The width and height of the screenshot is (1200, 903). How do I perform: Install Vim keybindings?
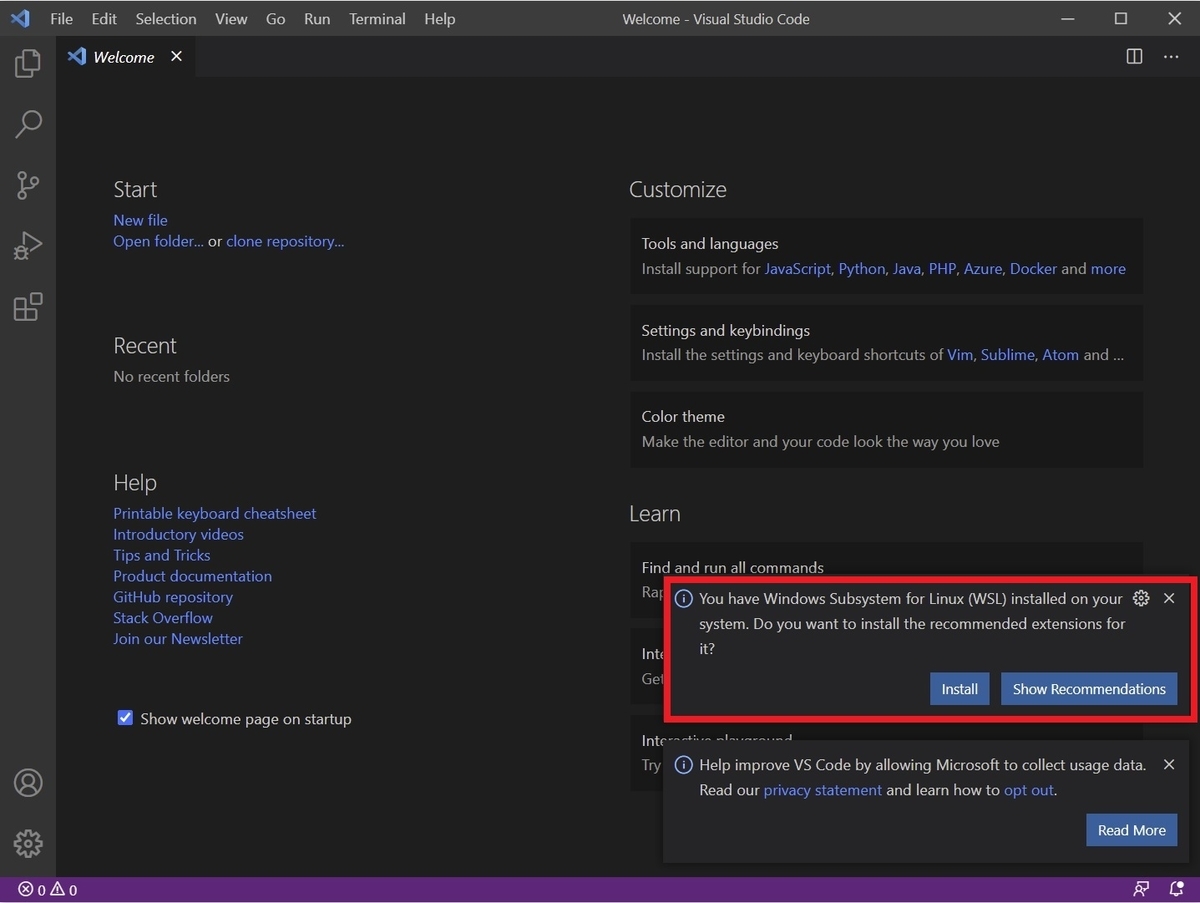(960, 355)
